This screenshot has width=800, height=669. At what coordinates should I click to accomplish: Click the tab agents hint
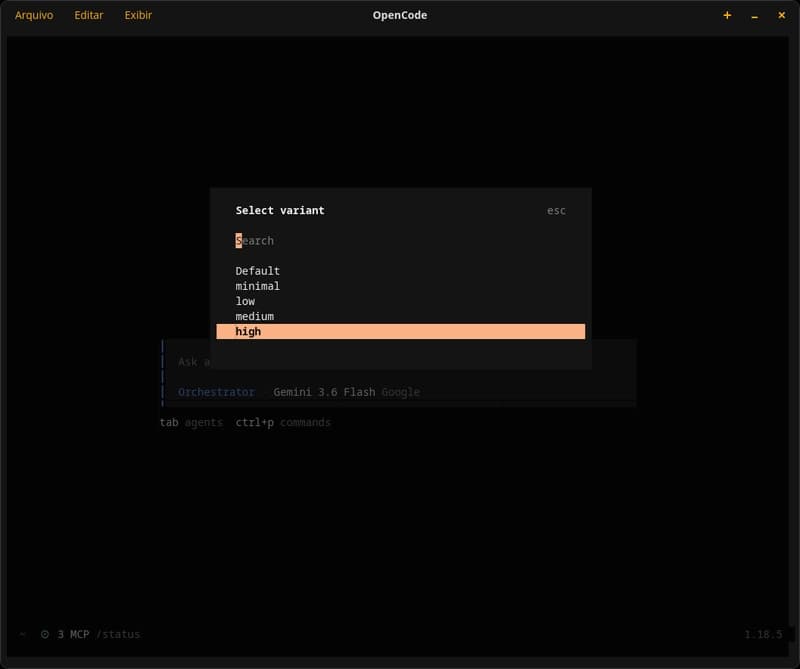[x=191, y=423]
